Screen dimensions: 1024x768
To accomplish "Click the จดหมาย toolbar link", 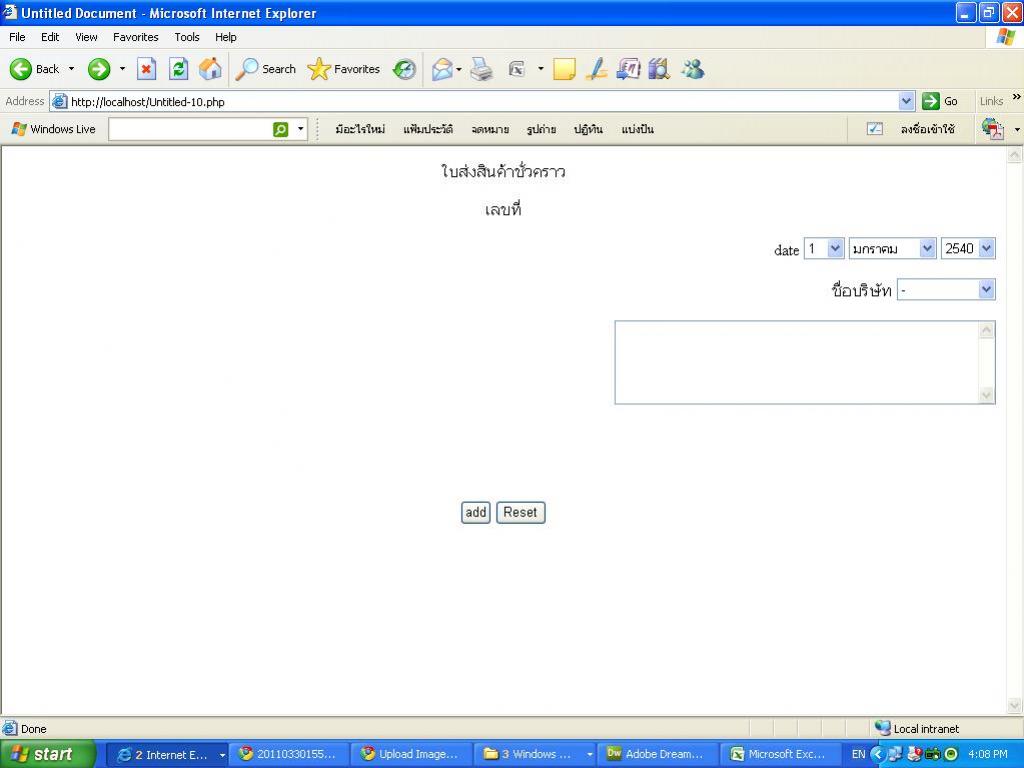I will 490,129.
